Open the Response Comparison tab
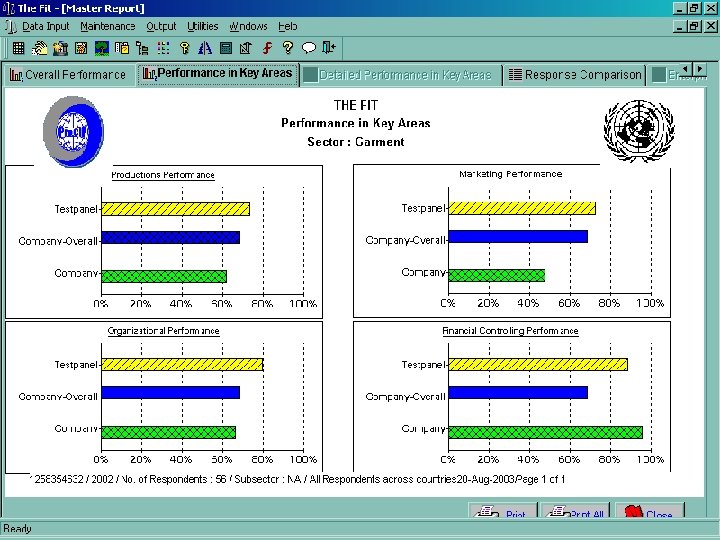Image resolution: width=720 pixels, height=540 pixels. coord(575,75)
